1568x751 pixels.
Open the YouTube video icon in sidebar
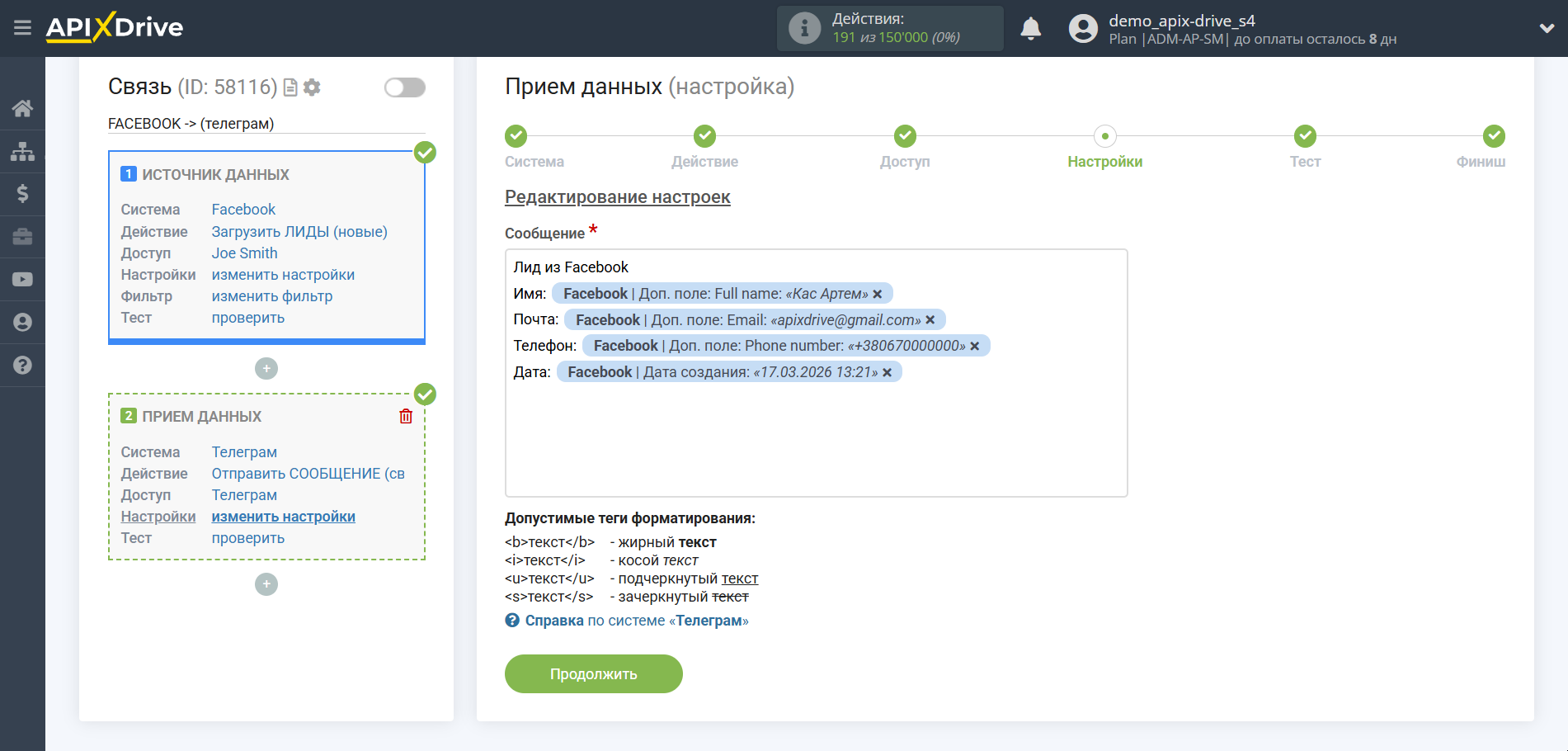22,280
